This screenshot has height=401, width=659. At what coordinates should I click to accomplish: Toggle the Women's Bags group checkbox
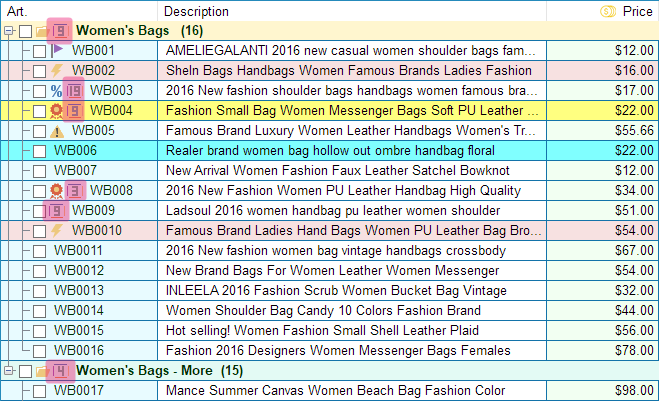25,31
